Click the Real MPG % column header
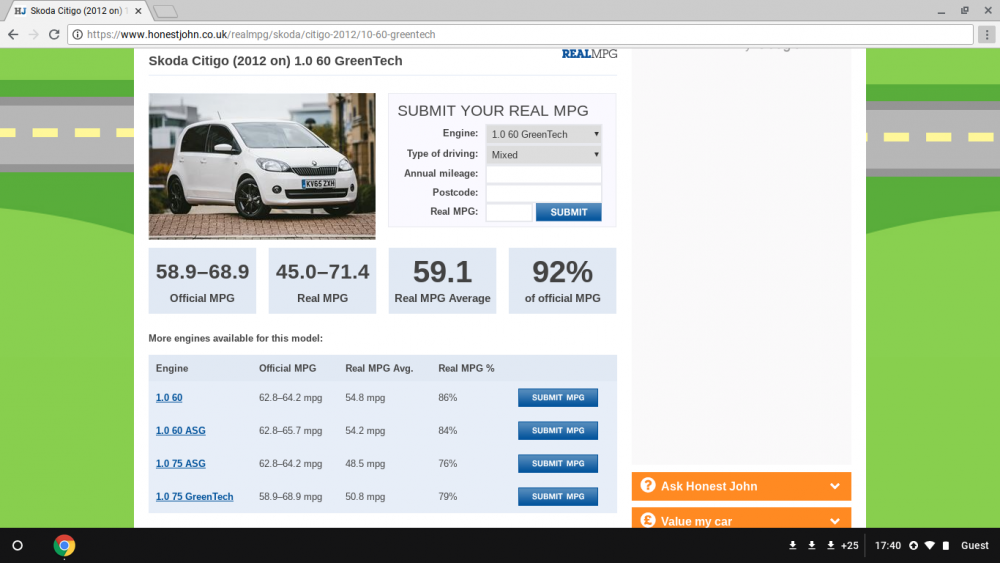 click(x=466, y=369)
